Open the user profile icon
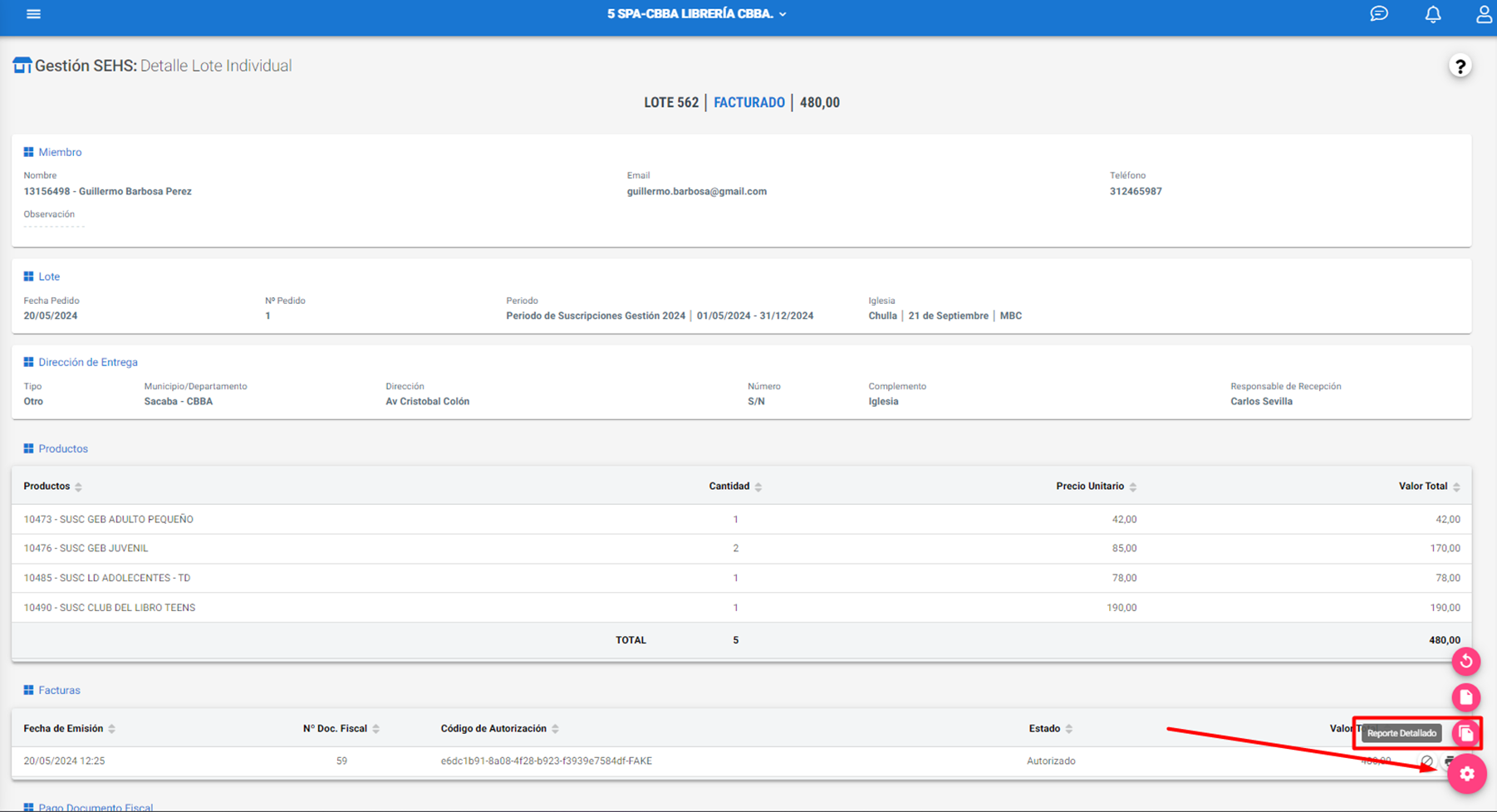This screenshot has width=1497, height=812. tap(1484, 14)
